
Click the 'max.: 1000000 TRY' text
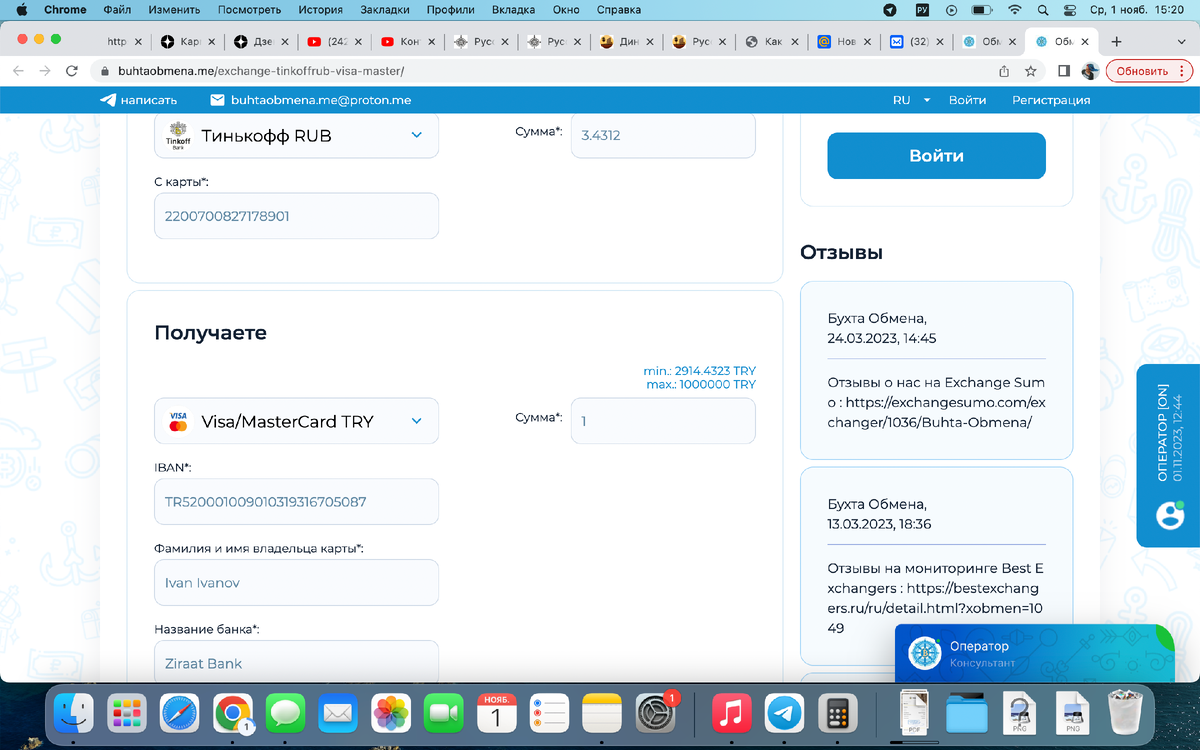(701, 385)
